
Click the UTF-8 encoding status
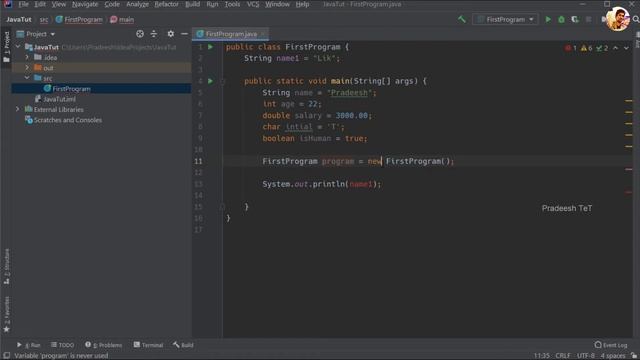[x=586, y=356]
